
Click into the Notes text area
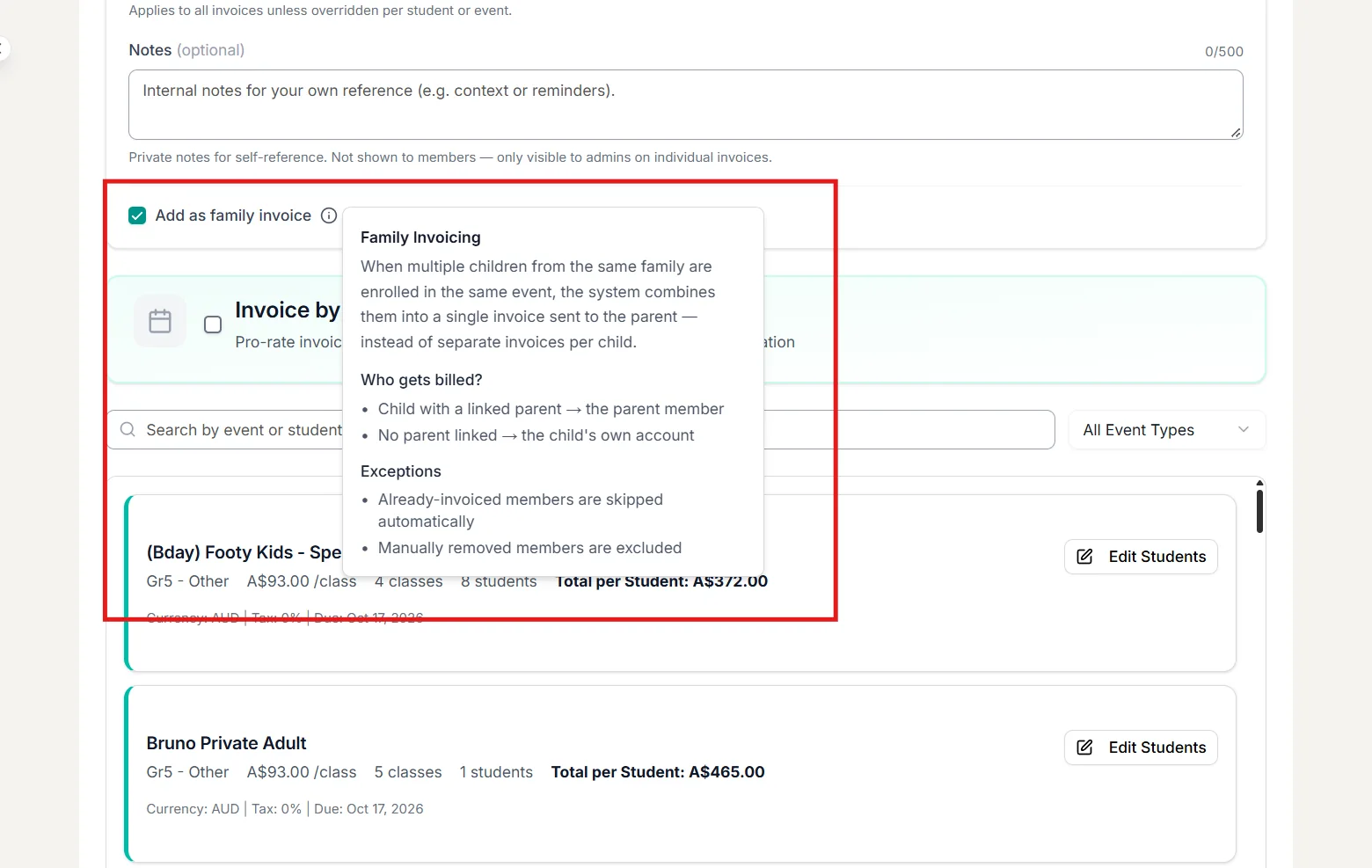coord(685,105)
